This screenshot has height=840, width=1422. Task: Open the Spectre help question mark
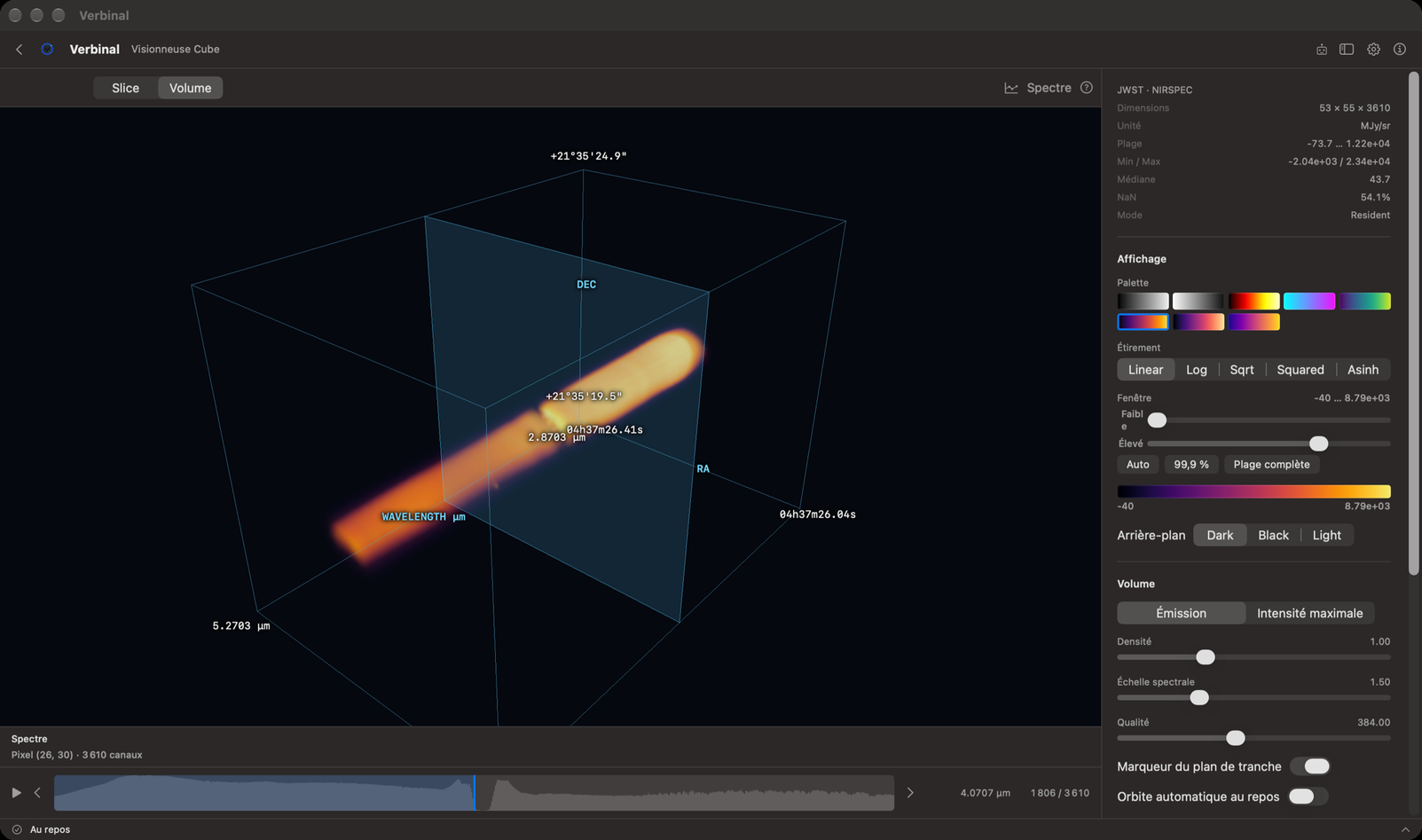(1087, 88)
